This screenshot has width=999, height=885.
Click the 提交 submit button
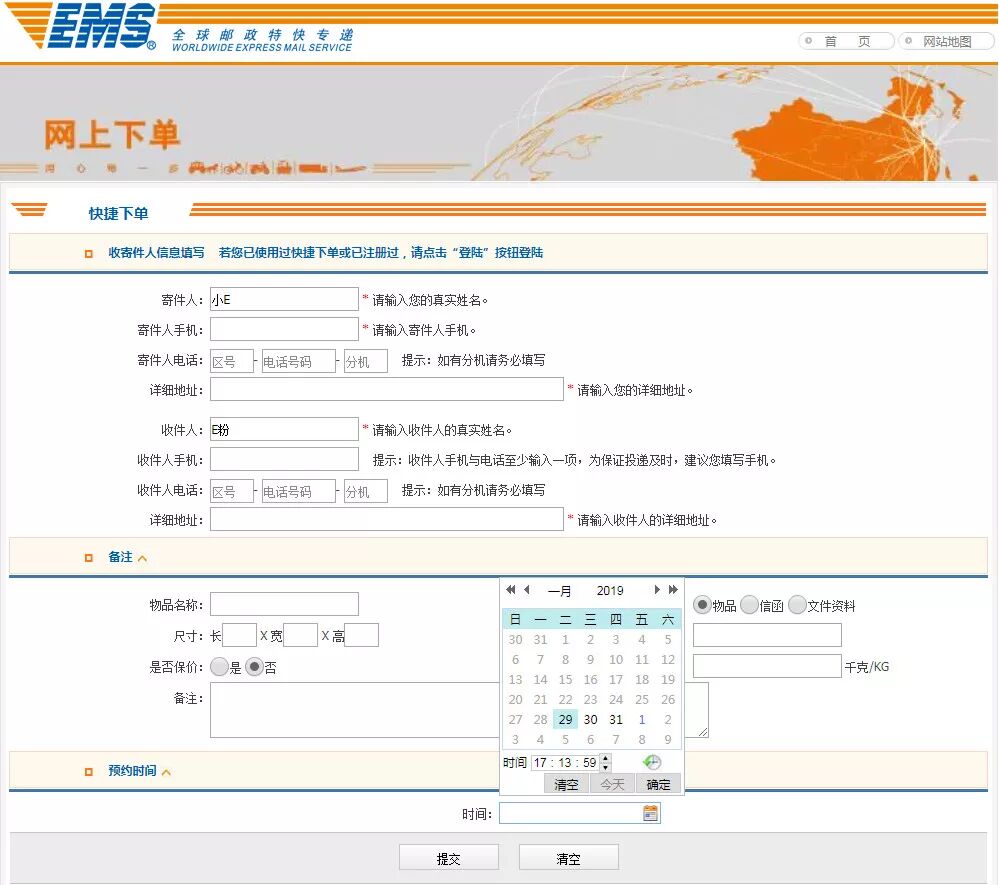[x=449, y=858]
